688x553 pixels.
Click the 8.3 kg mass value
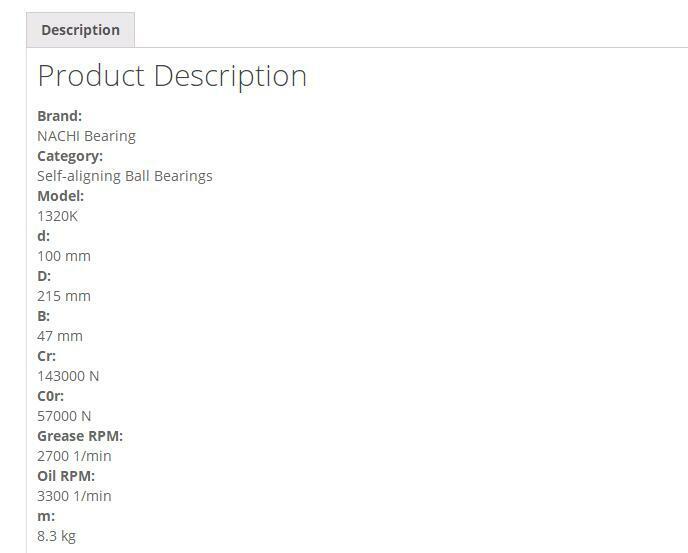[x=56, y=536]
